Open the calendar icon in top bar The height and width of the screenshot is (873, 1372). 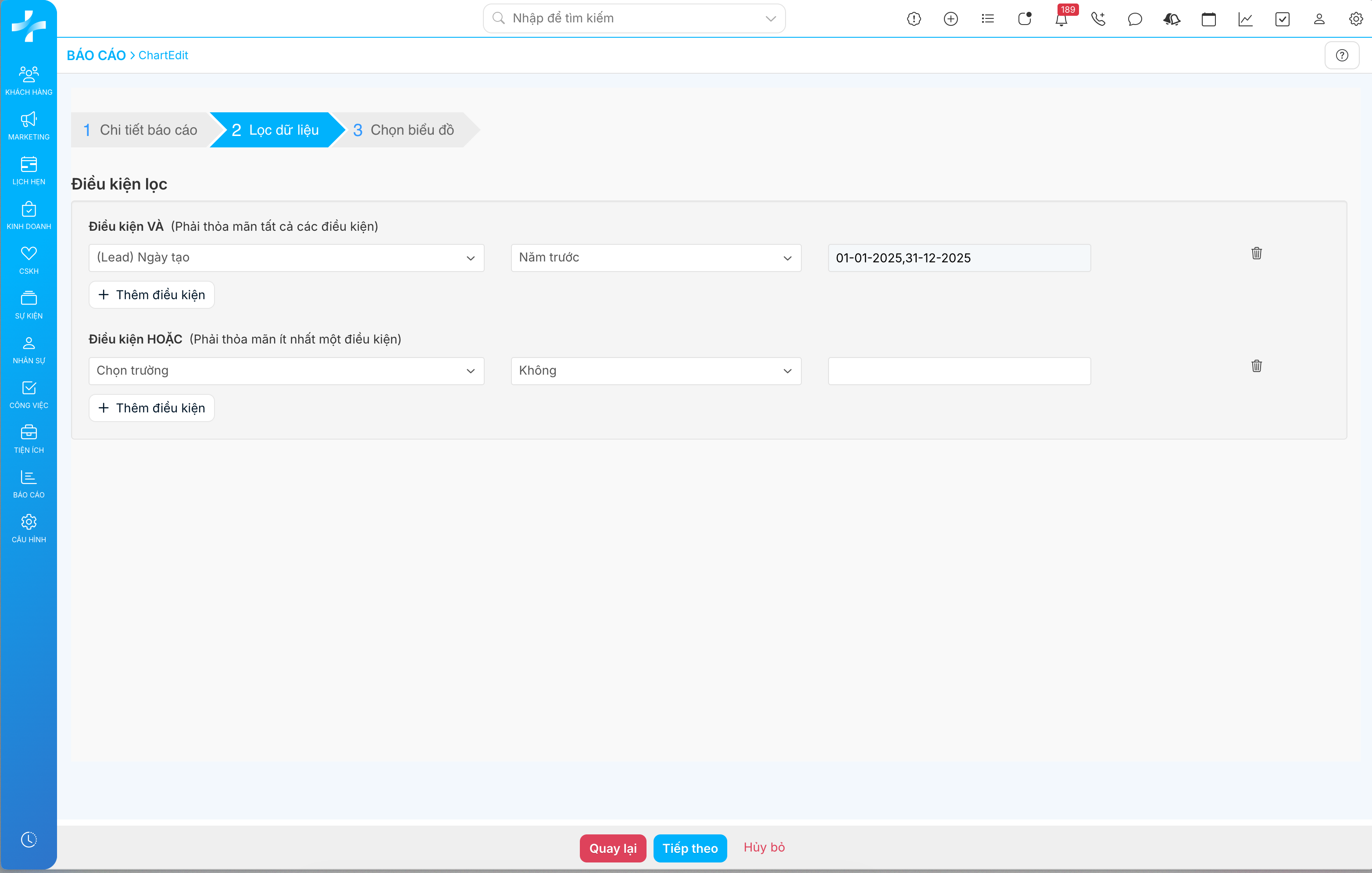point(1208,19)
